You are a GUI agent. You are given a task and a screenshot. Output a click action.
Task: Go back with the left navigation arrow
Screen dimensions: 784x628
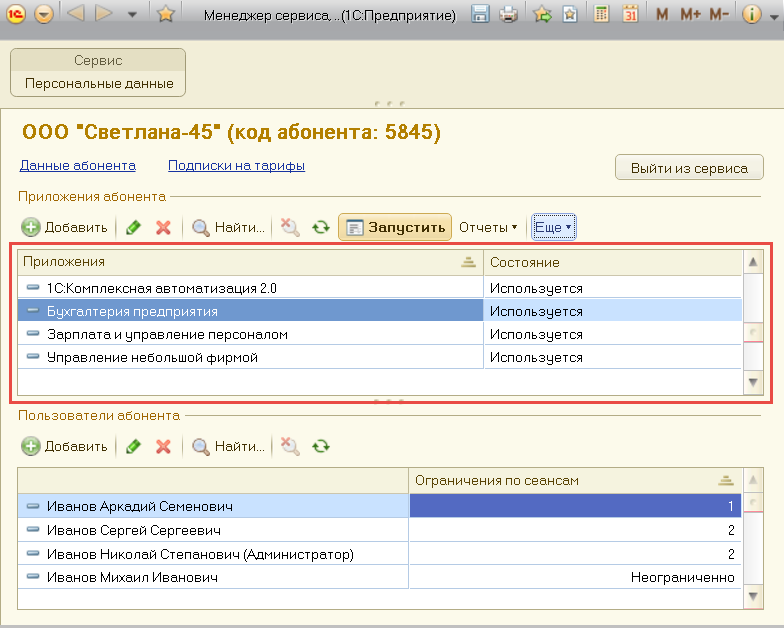point(76,14)
